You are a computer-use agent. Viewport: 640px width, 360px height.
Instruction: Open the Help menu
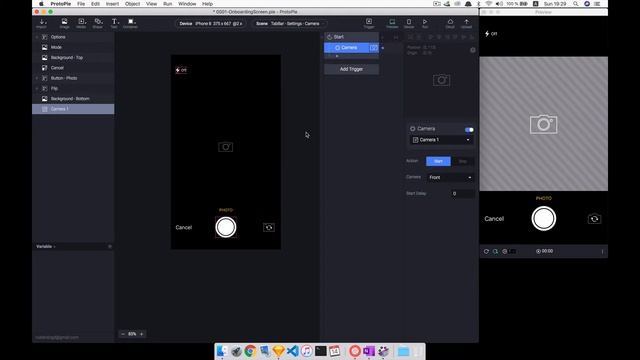coord(207,4)
